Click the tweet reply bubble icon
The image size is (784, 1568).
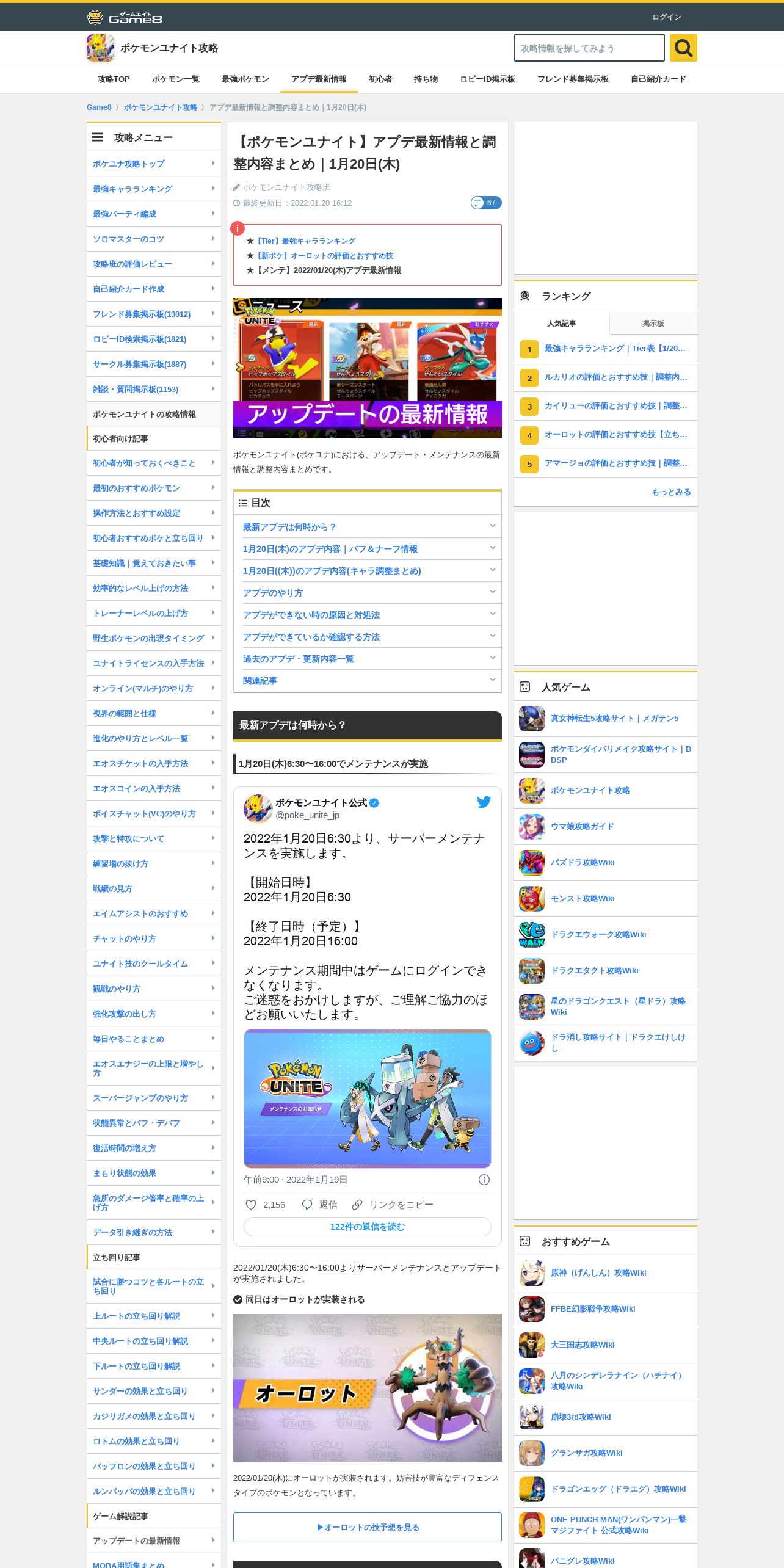307,1205
